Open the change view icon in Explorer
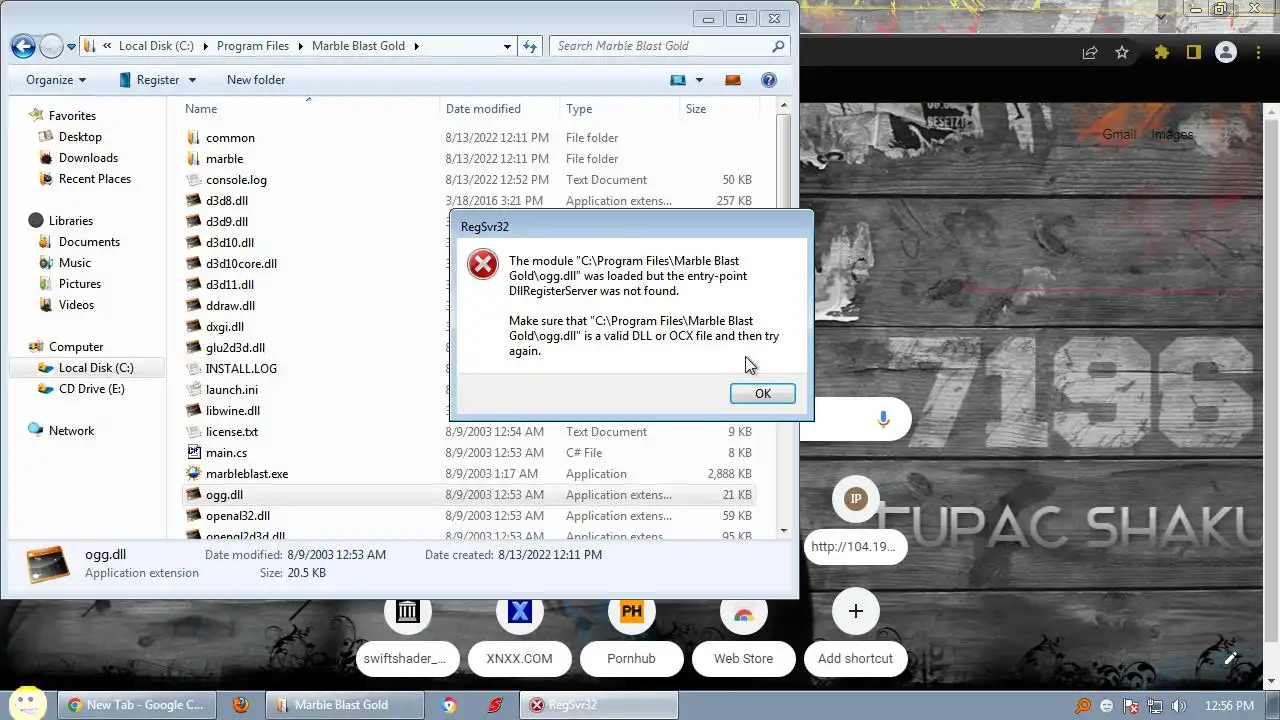This screenshot has height=720, width=1280. (x=678, y=80)
